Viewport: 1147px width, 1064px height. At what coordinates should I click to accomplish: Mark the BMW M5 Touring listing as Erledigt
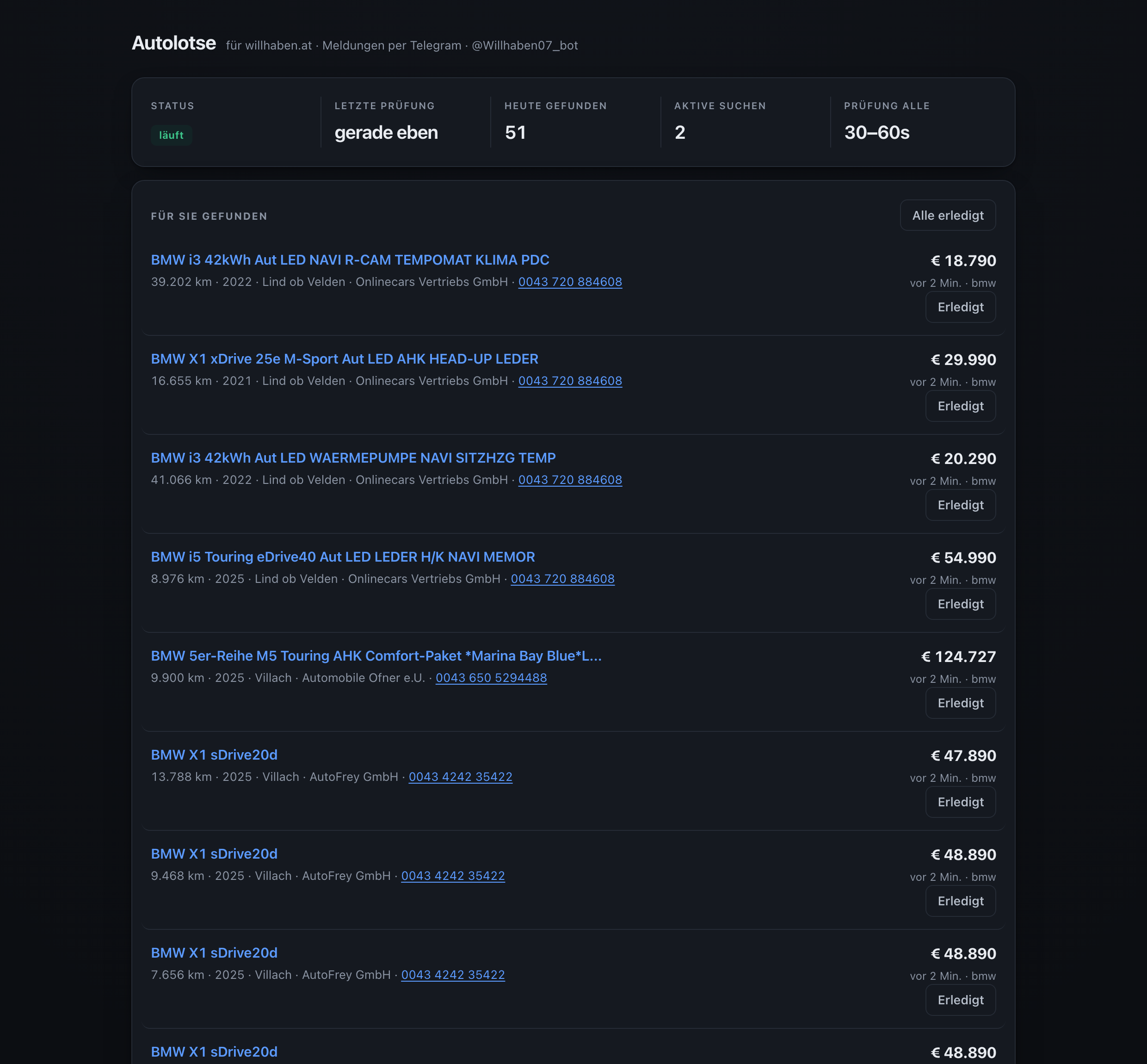tap(961, 703)
